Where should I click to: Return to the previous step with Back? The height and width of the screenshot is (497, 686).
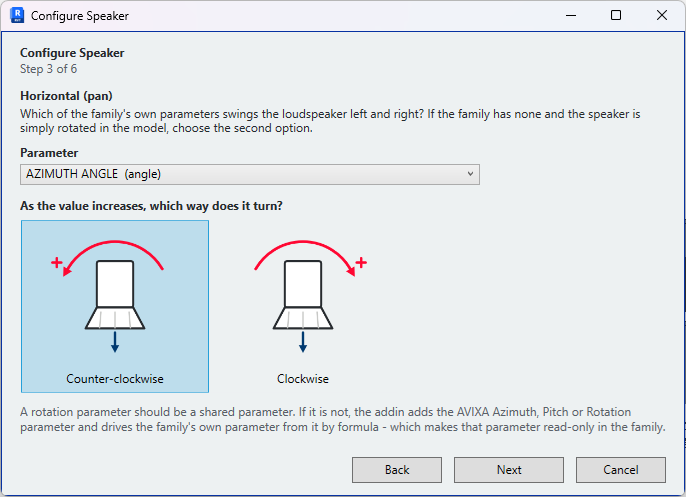point(397,470)
